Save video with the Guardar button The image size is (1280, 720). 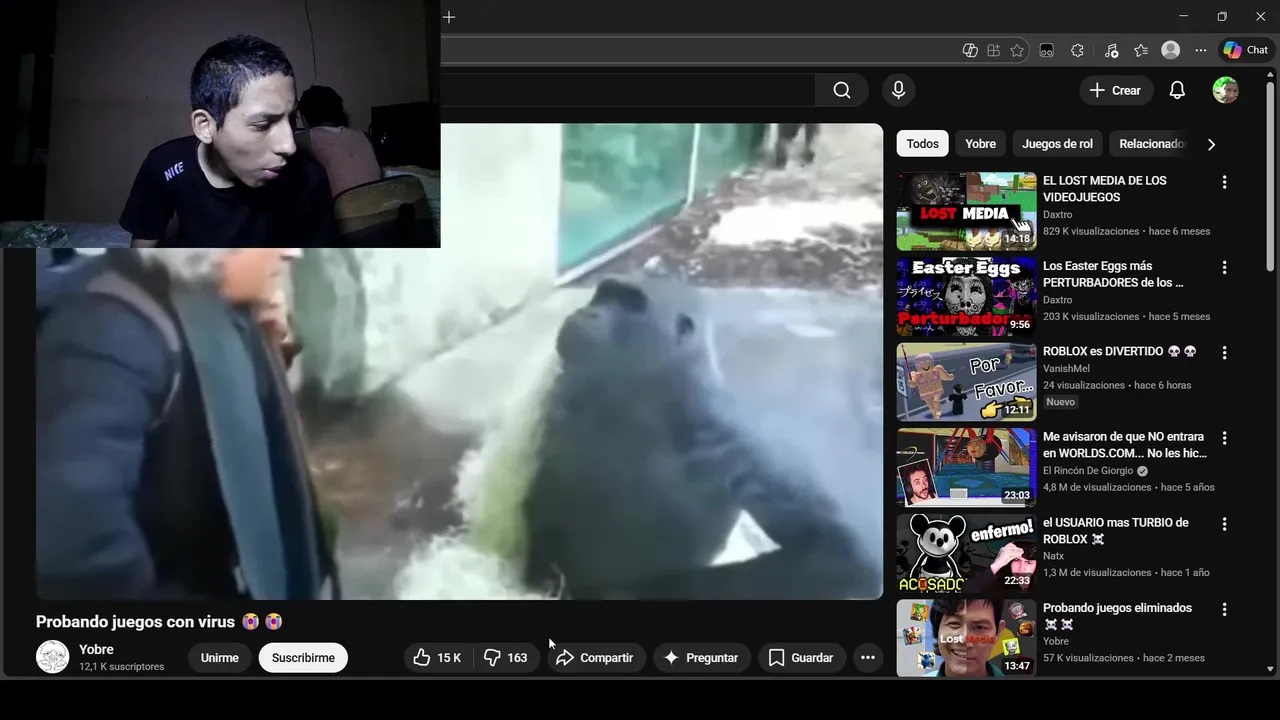[x=801, y=657]
